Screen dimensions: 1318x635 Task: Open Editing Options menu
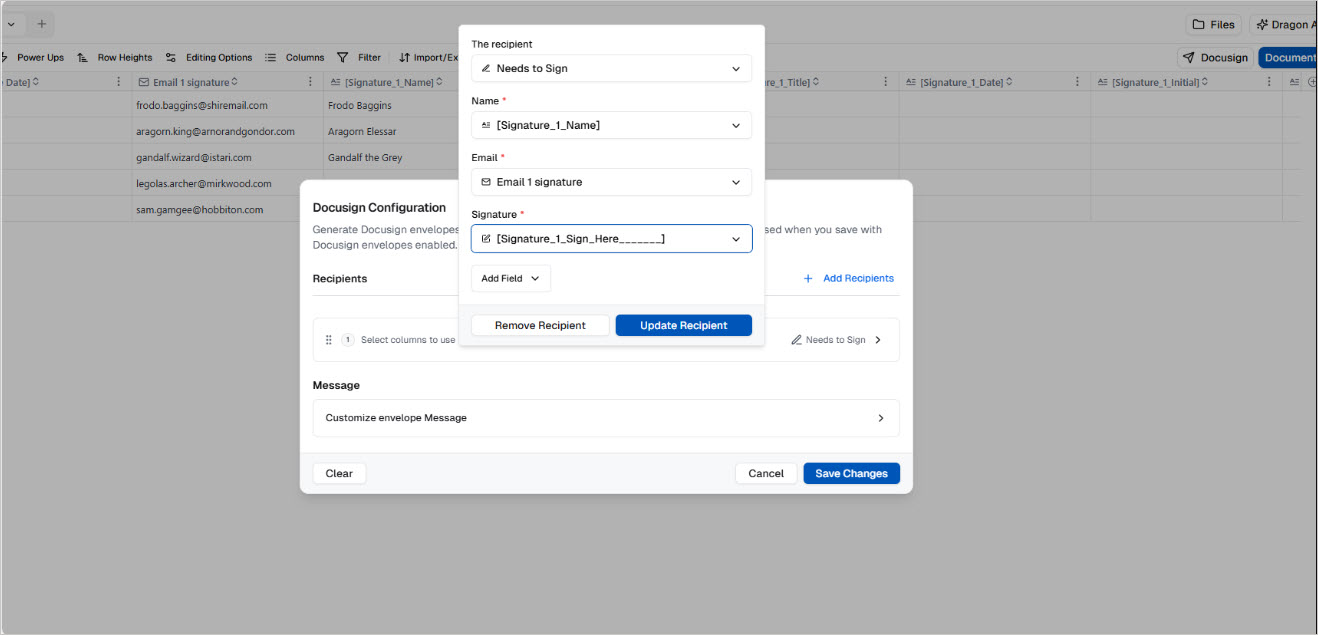[209, 57]
